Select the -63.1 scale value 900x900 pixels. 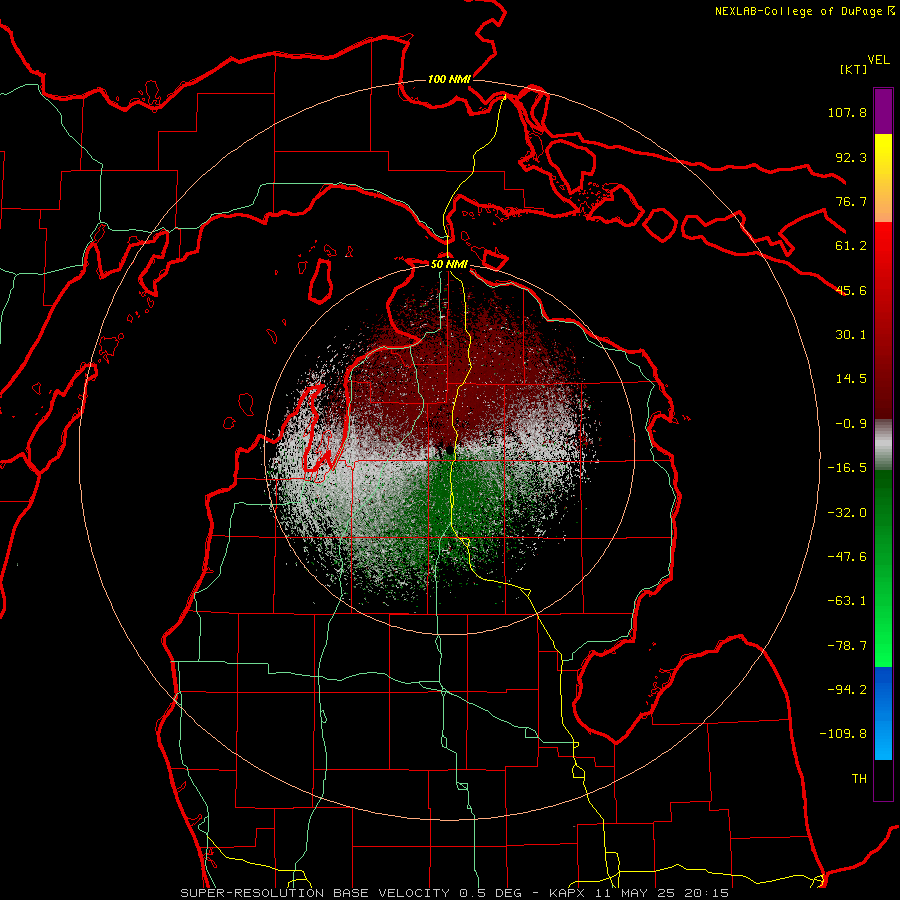coord(847,601)
